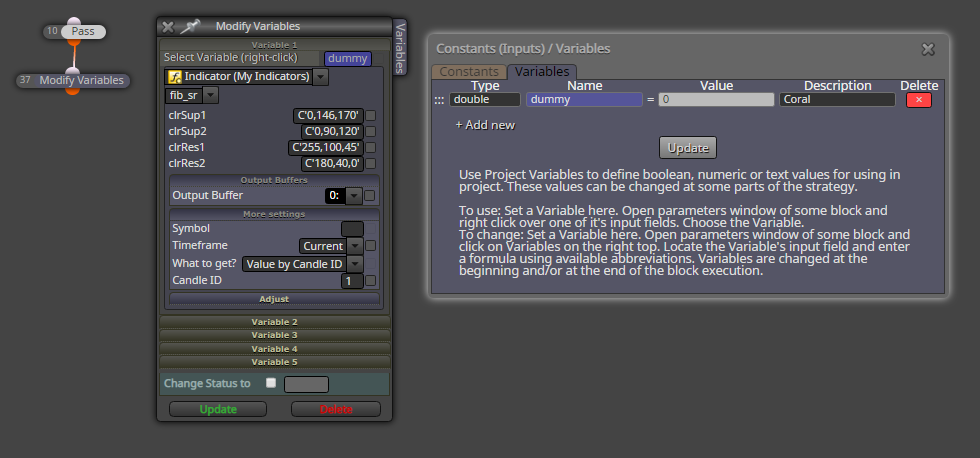The image size is (980, 458).
Task: Click the input connector atop the Pass block
Action: click(74, 21)
